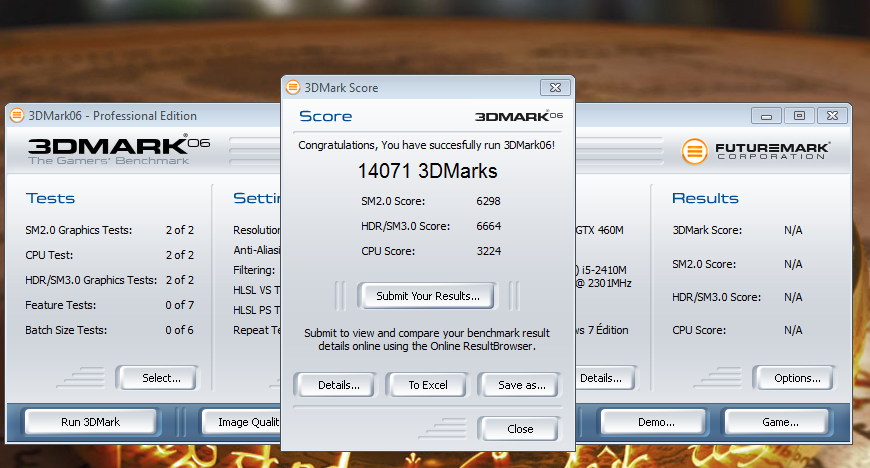870x468 pixels.
Task: Click the Futuremark Corporation logo
Action: 756,152
